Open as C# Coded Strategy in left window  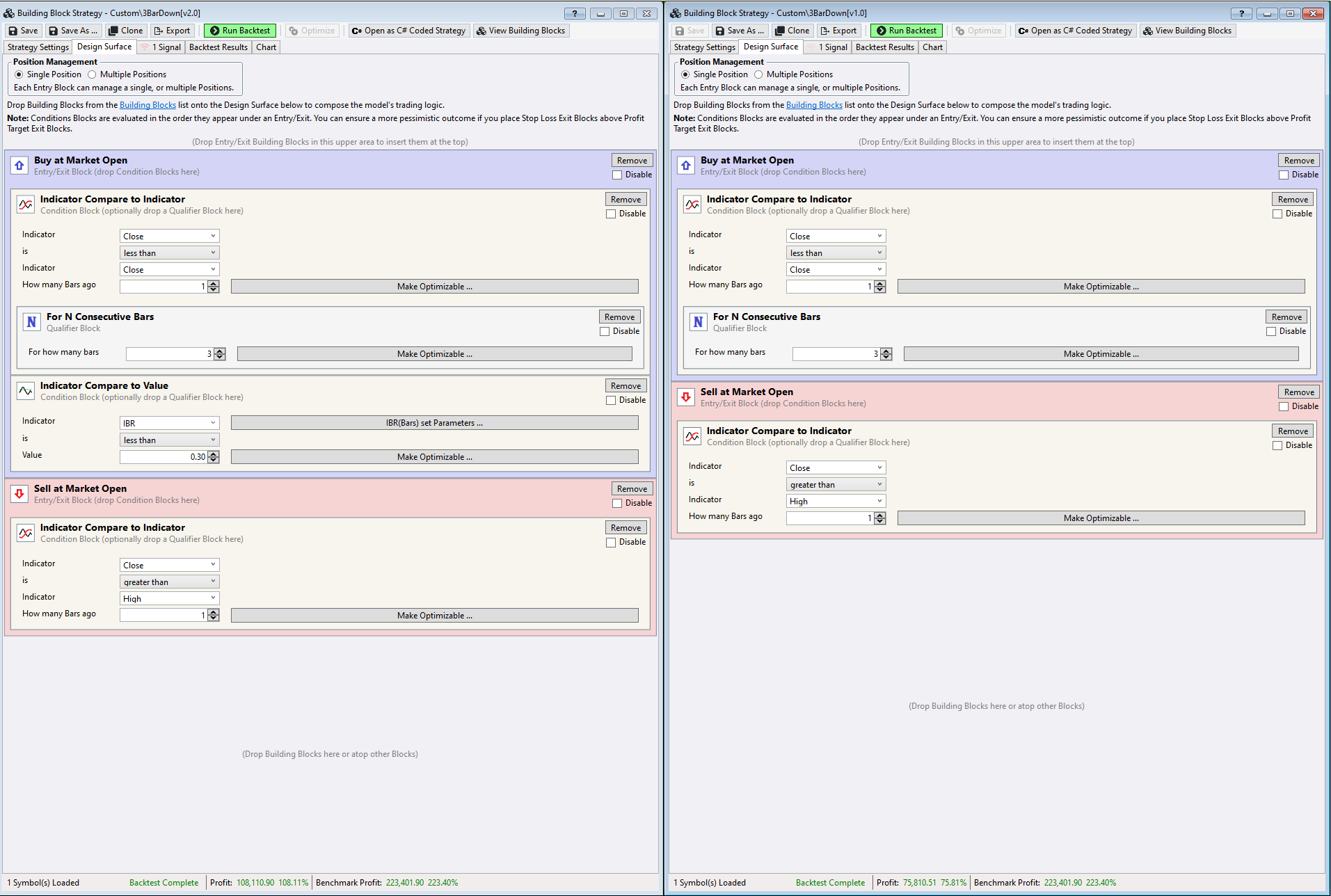tap(408, 31)
